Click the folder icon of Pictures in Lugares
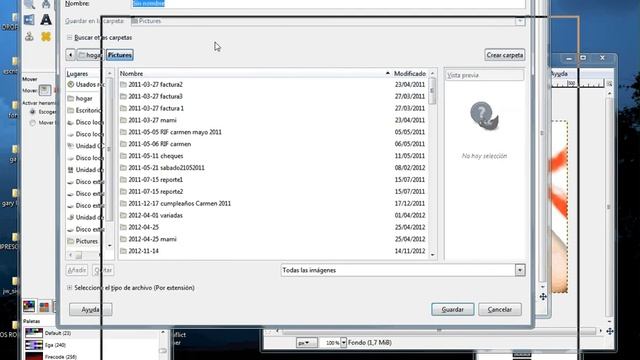Image resolution: width=640 pixels, height=360 pixels. 71,241
